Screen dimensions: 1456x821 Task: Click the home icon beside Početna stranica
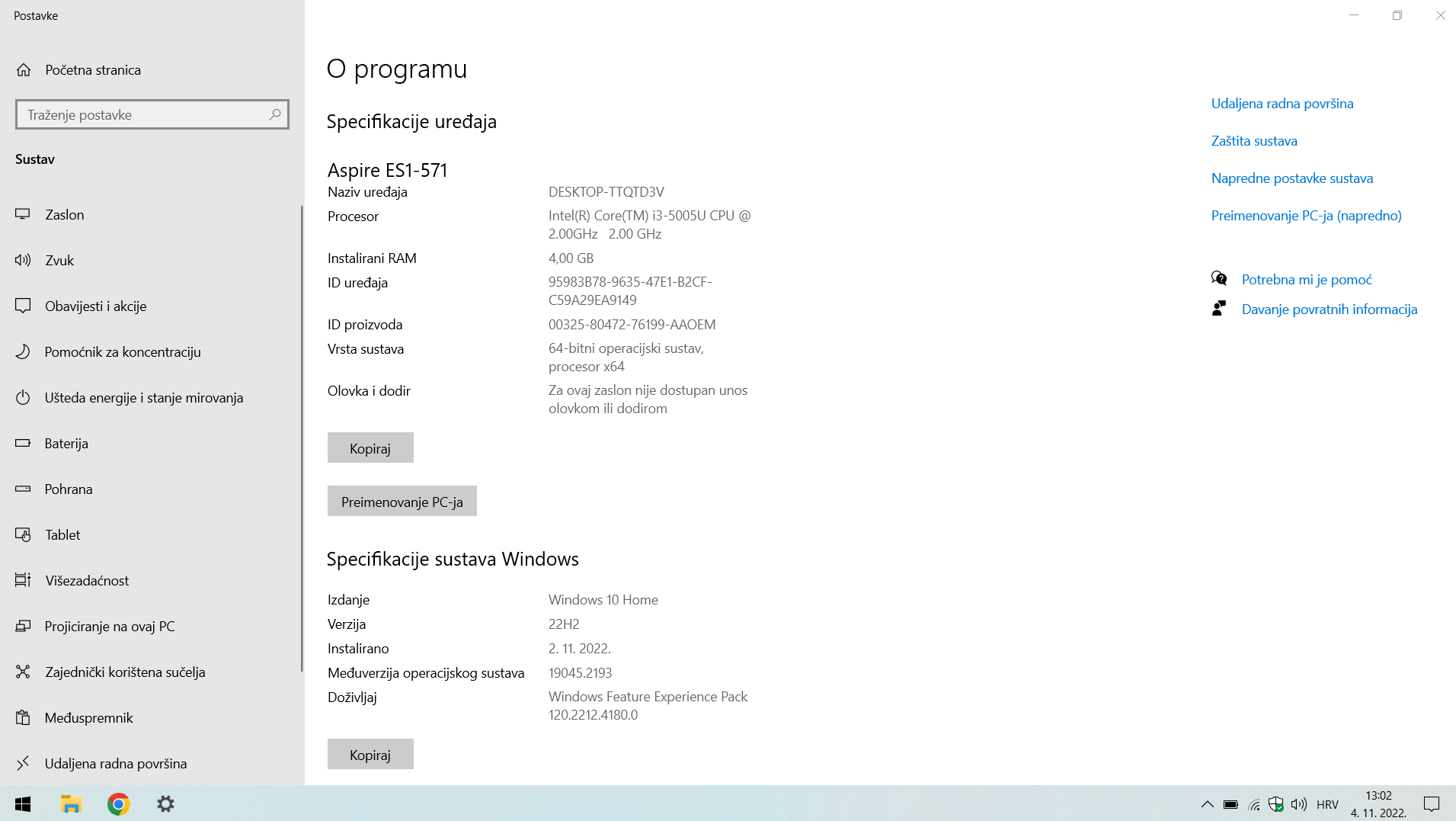[x=24, y=70]
